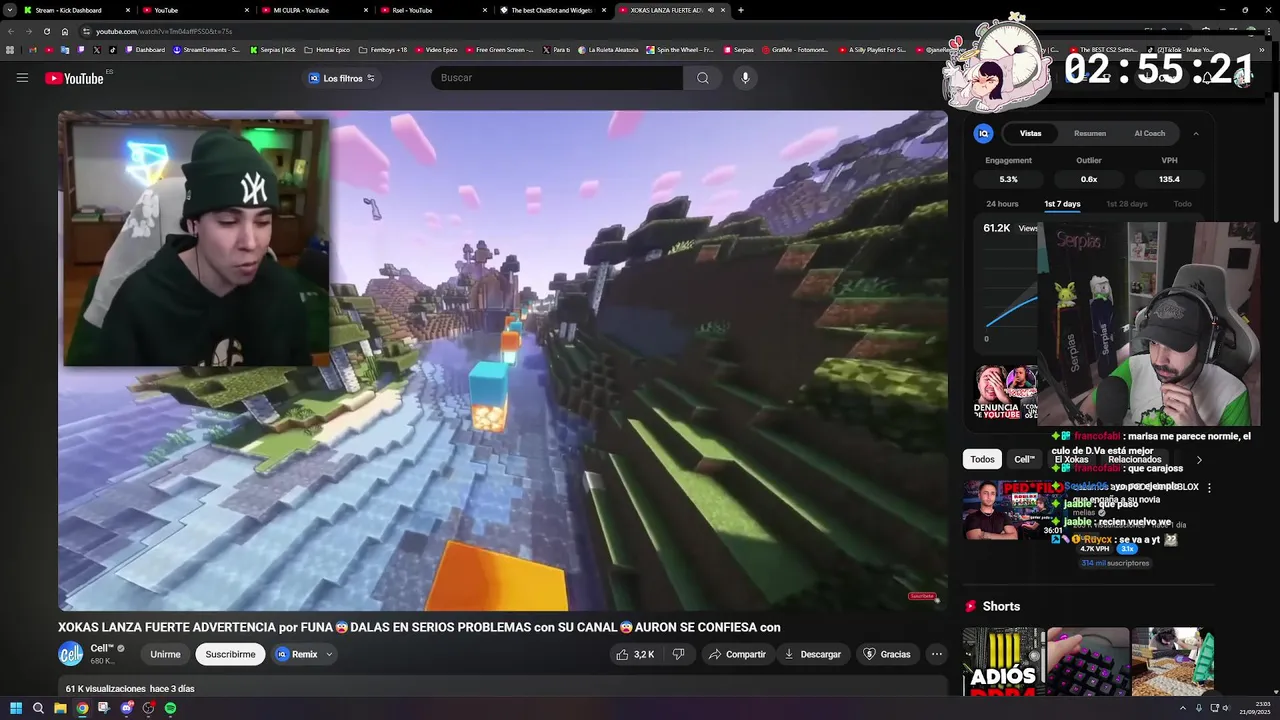
Task: Click the browser address bar URL
Action: (x=164, y=31)
